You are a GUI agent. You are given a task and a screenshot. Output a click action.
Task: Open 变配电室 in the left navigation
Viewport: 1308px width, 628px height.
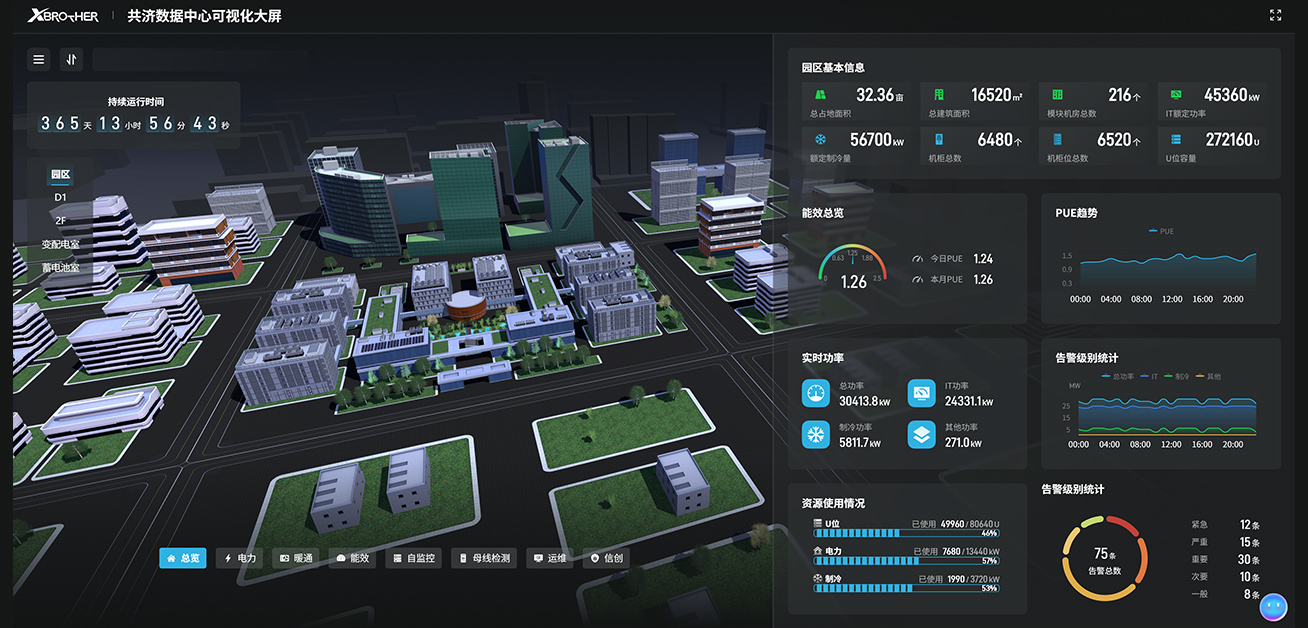tap(60, 244)
